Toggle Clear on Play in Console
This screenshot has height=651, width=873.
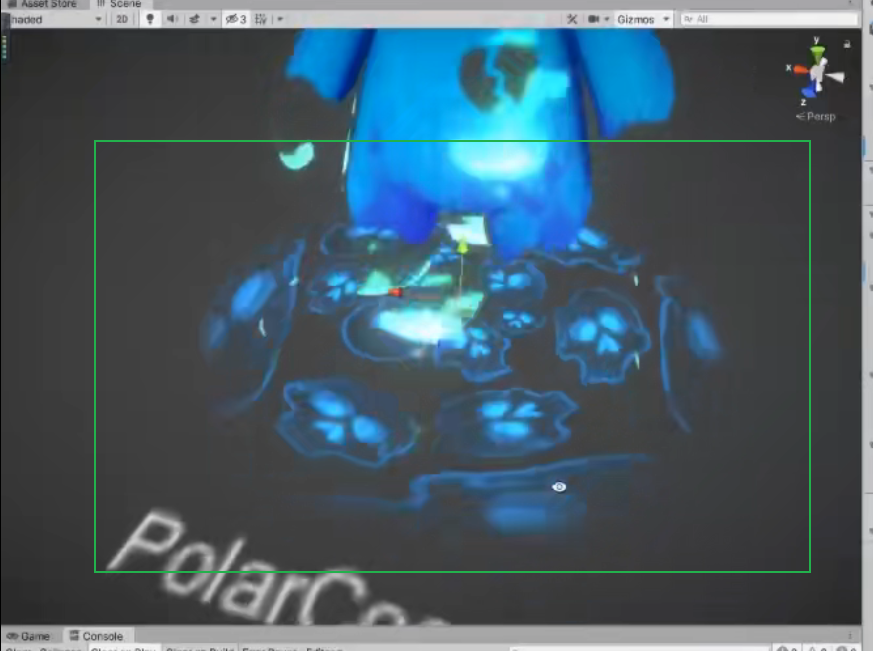pyautogui.click(x=124, y=649)
